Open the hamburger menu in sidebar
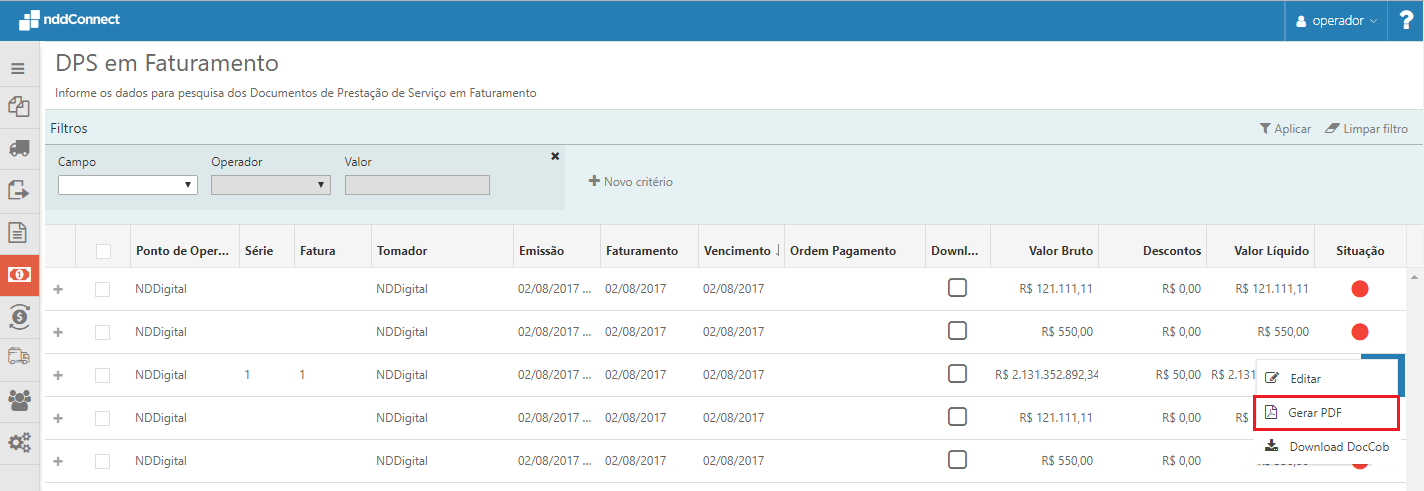The image size is (1424, 491). tap(17, 69)
